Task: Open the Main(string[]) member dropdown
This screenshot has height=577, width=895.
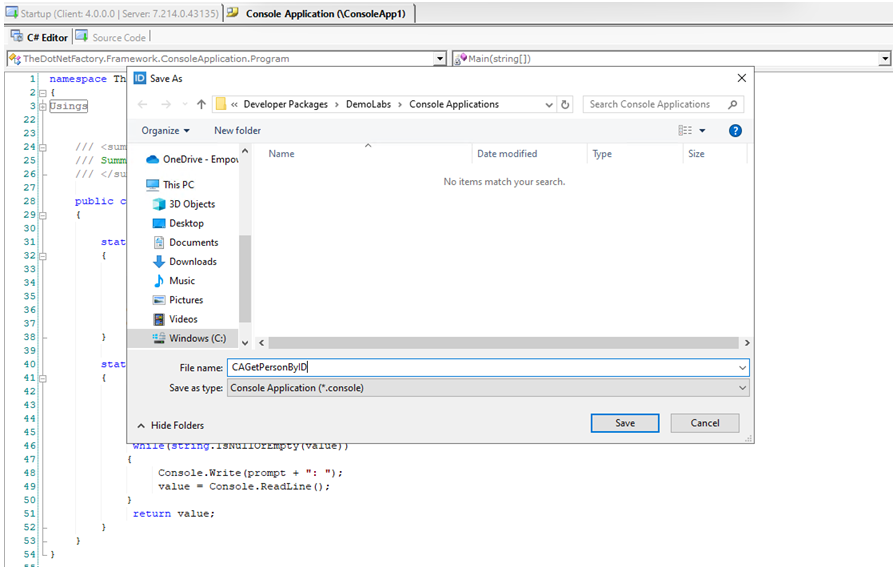Action: (884, 59)
